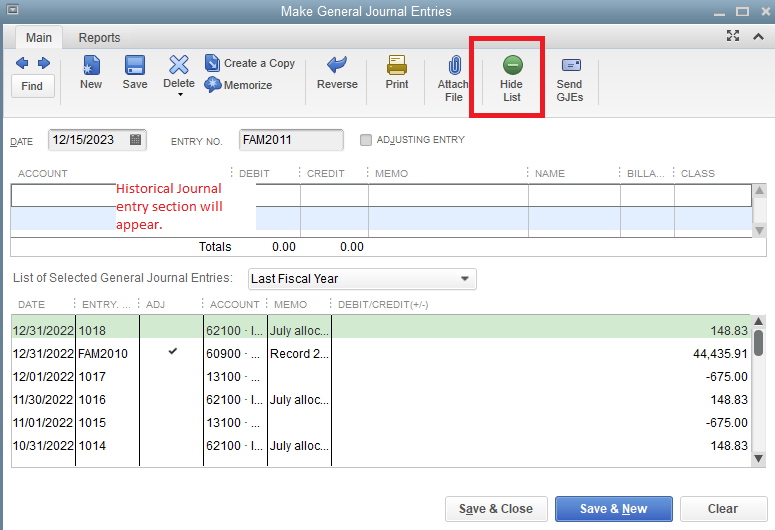Click the DEBIT column header

pyautogui.click(x=254, y=174)
